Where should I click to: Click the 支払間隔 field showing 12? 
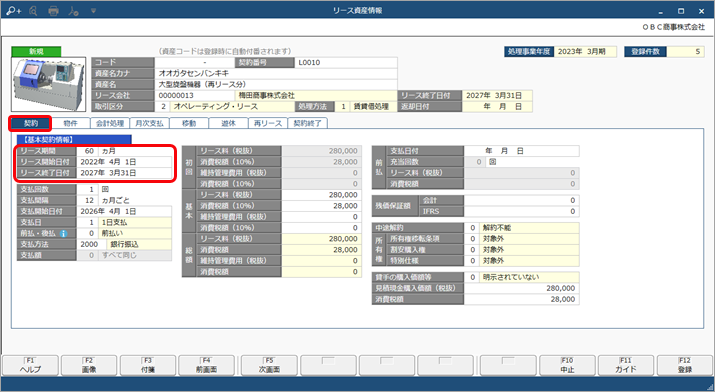[87, 200]
